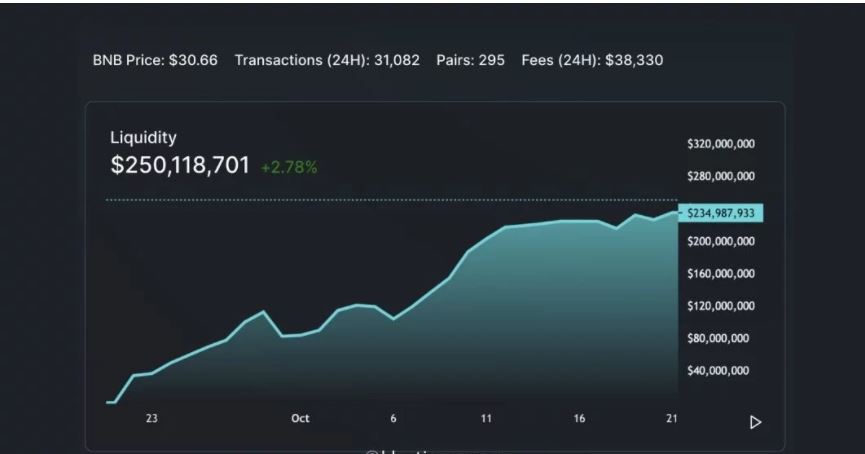Click the $320,000,000 y-axis label
The height and width of the screenshot is (454, 865).
click(720, 144)
